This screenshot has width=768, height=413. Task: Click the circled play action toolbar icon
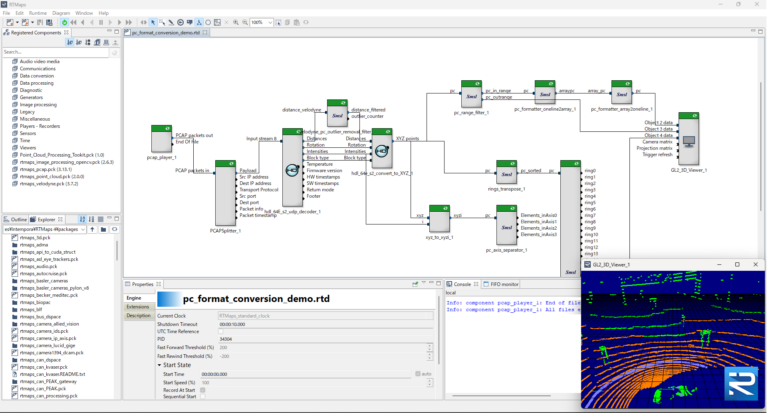[180, 23]
